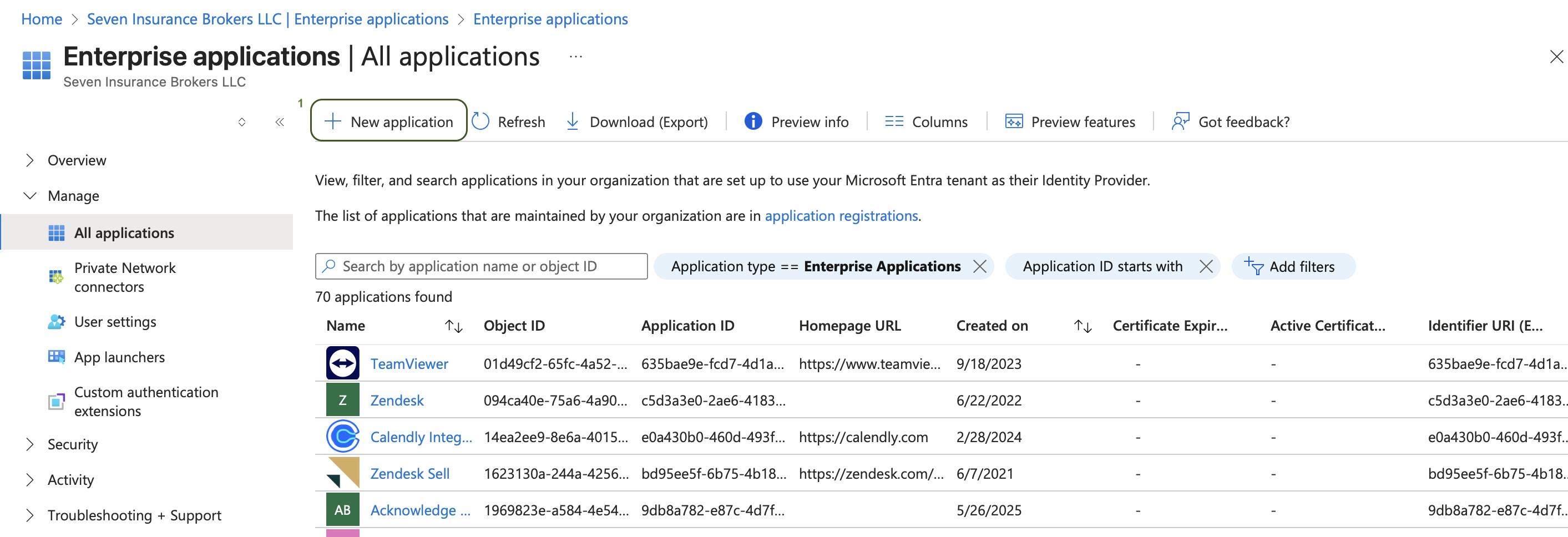Screen dimensions: 1568x537
Task: Collapse the sidebar with double-chevron icon
Action: tap(280, 123)
